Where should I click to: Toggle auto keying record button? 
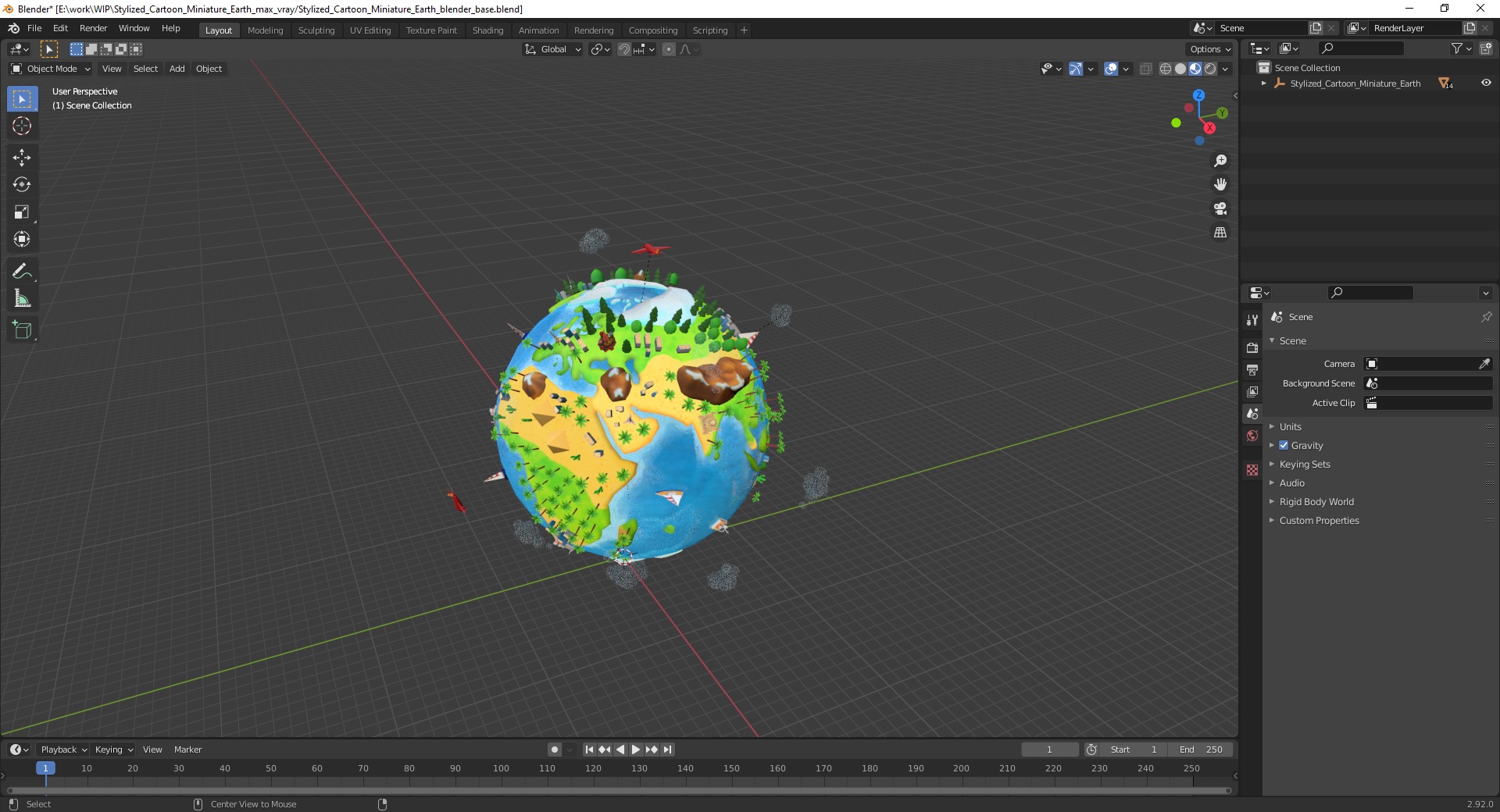pyautogui.click(x=554, y=750)
